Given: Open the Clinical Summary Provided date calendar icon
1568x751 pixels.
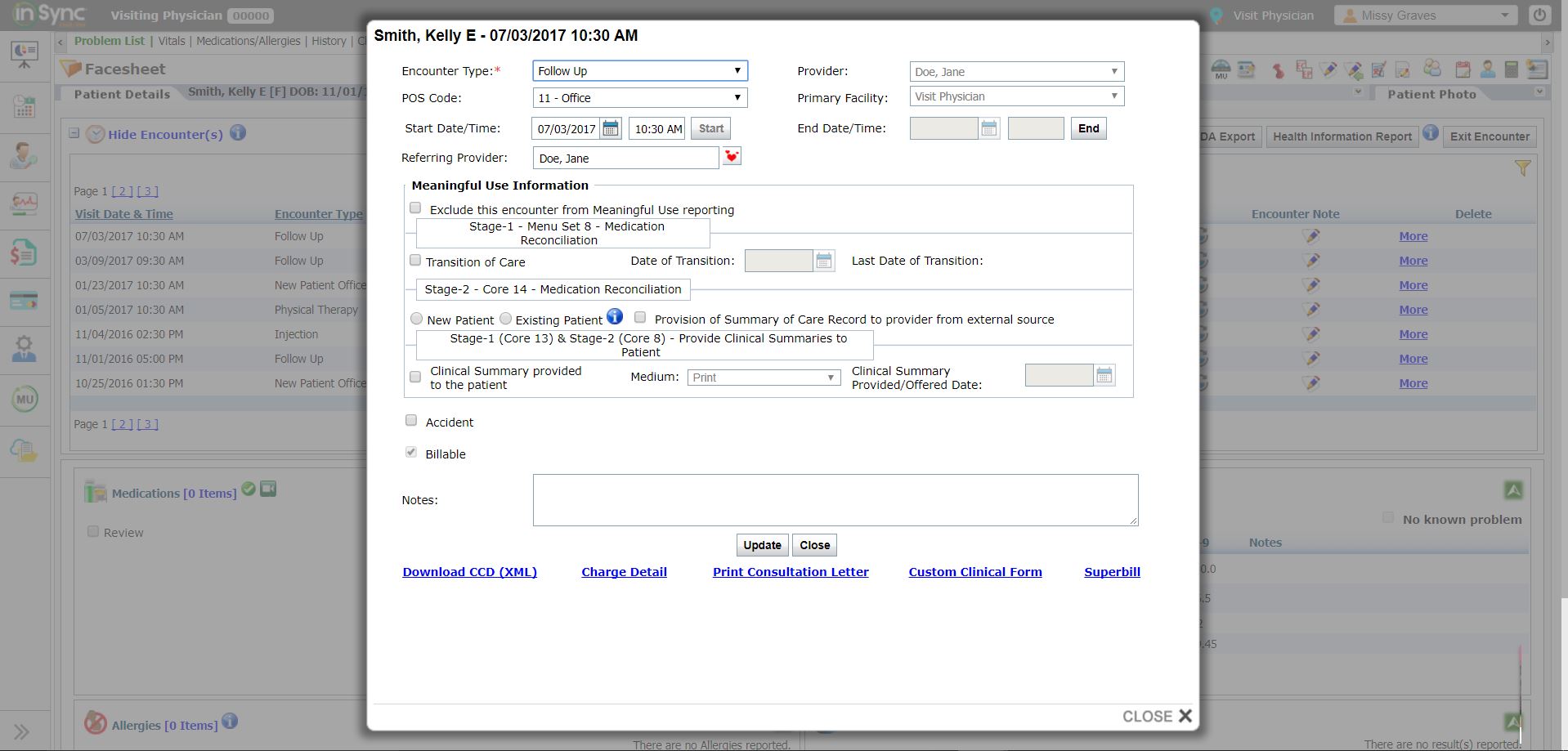Looking at the screenshot, I should [x=1104, y=376].
